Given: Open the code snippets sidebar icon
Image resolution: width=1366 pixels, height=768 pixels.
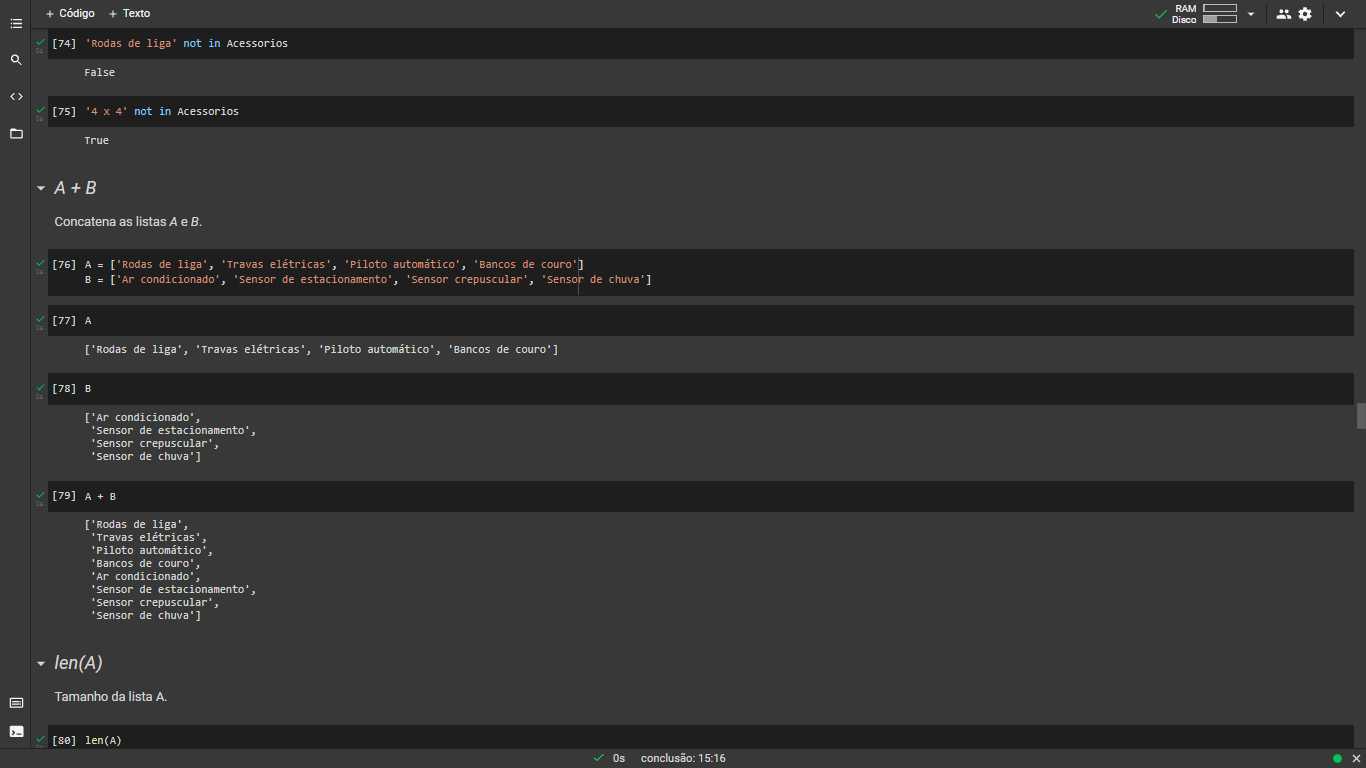Looking at the screenshot, I should coord(16,96).
